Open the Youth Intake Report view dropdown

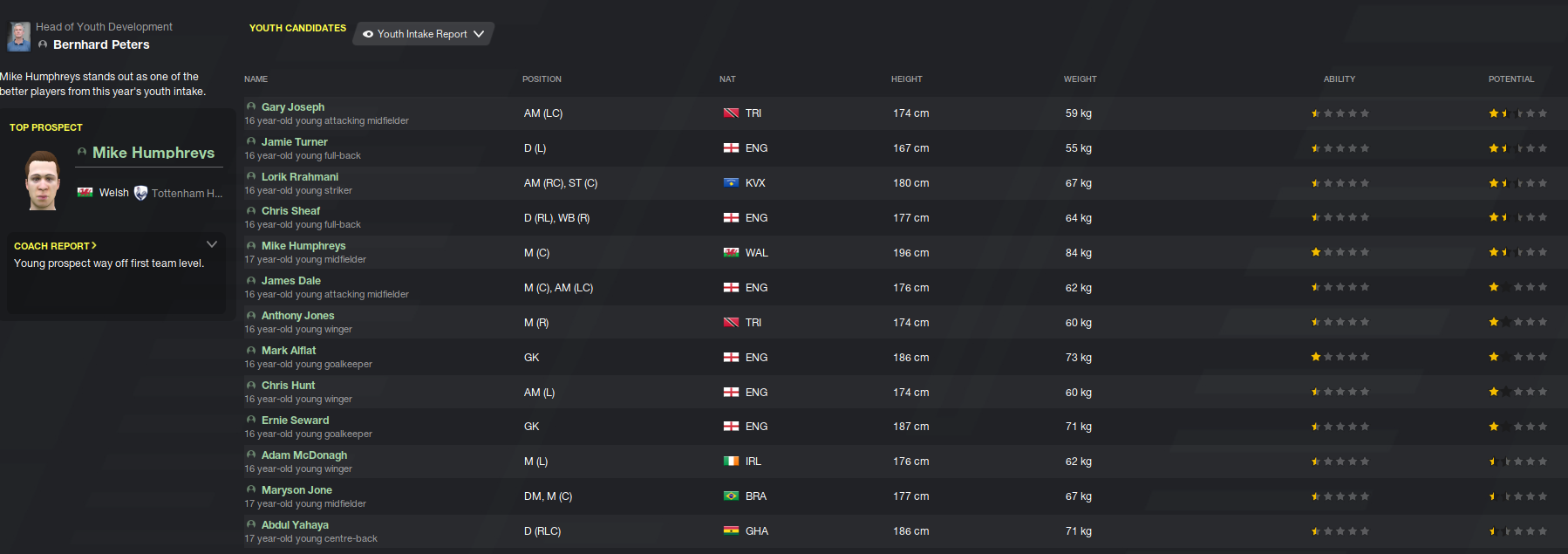[x=424, y=34]
